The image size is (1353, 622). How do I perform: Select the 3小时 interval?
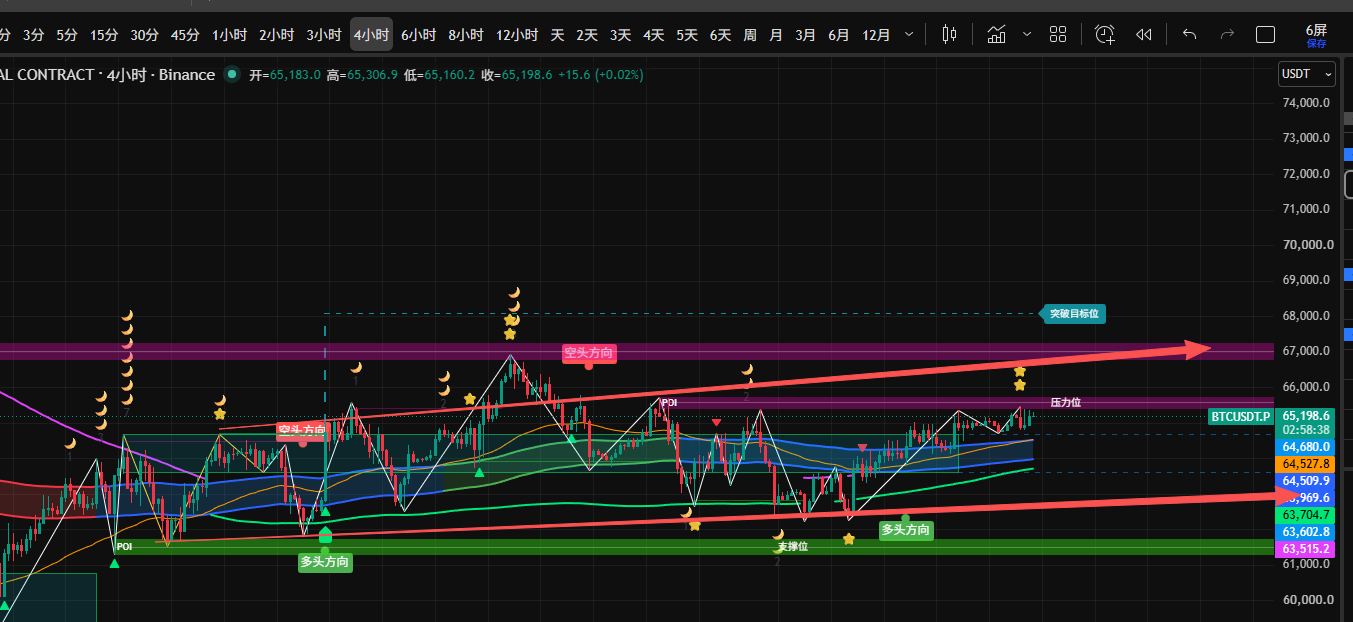[x=323, y=34]
